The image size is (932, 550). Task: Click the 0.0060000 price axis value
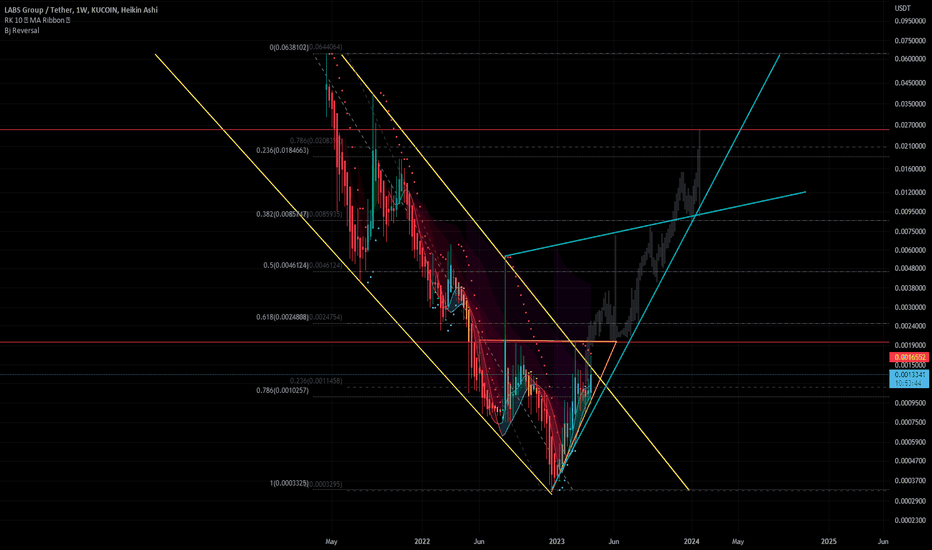point(910,250)
